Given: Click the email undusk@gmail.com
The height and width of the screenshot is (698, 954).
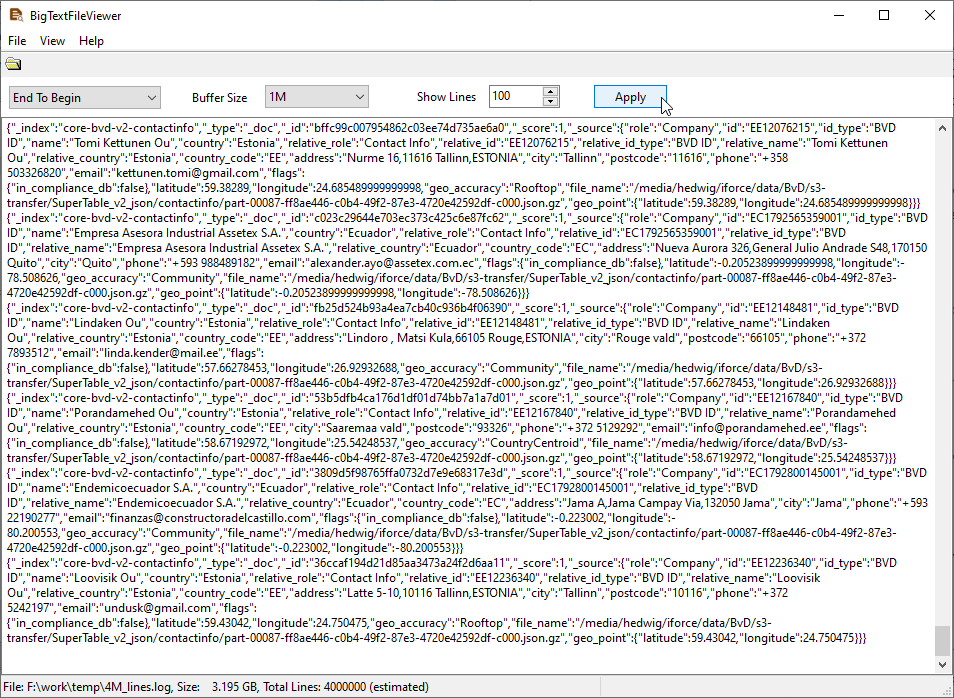Looking at the screenshot, I should pyautogui.click(x=158, y=608).
